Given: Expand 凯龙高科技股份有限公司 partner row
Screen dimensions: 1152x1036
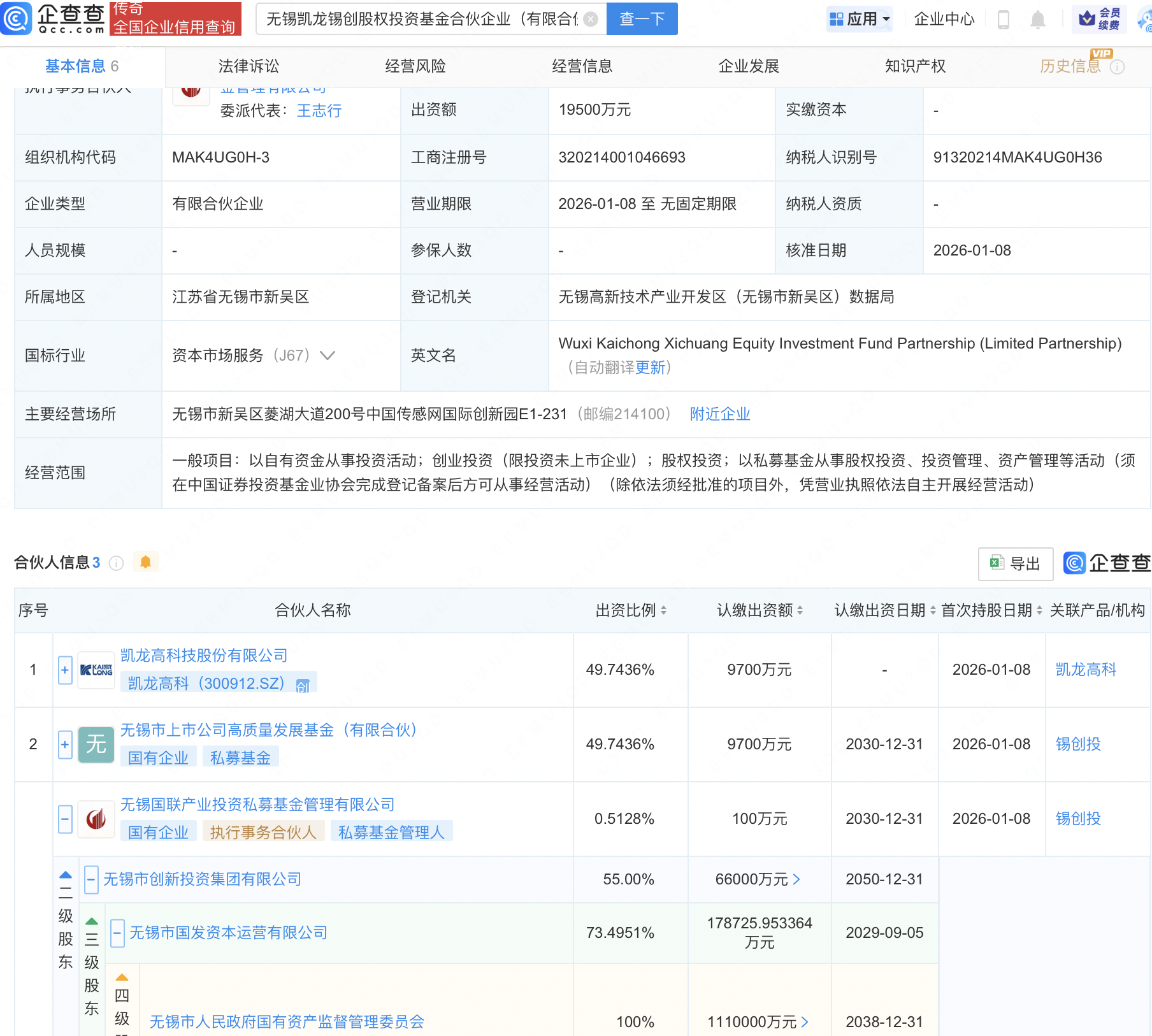Looking at the screenshot, I should click(x=64, y=670).
